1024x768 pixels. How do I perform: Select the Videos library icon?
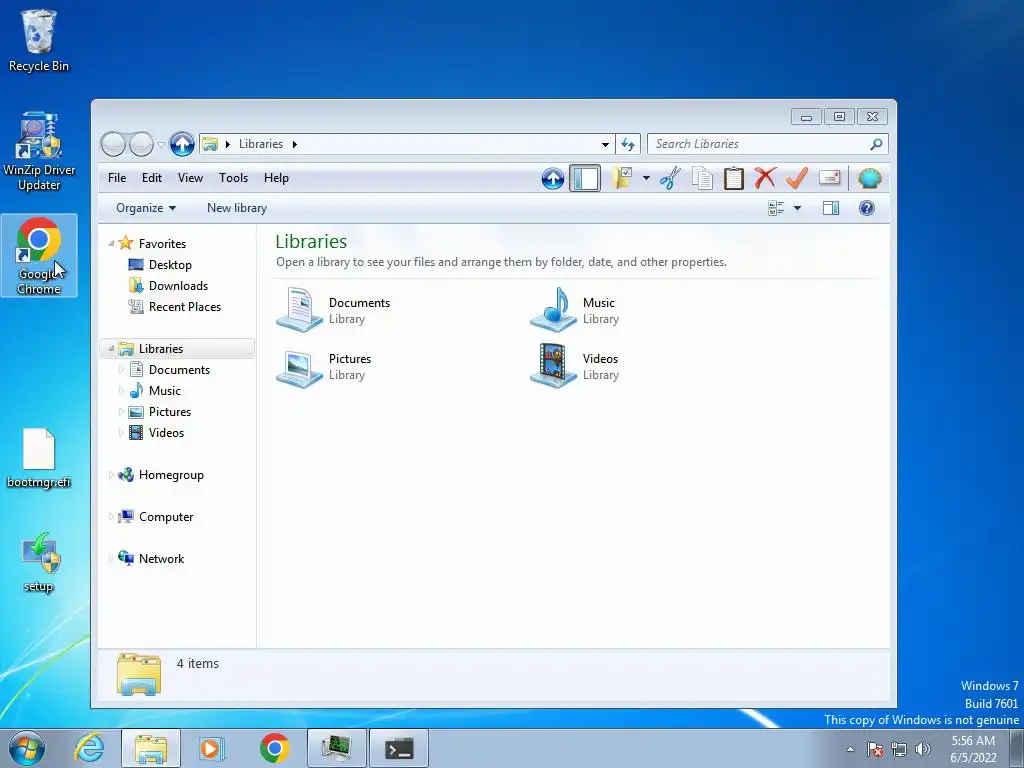click(x=553, y=366)
